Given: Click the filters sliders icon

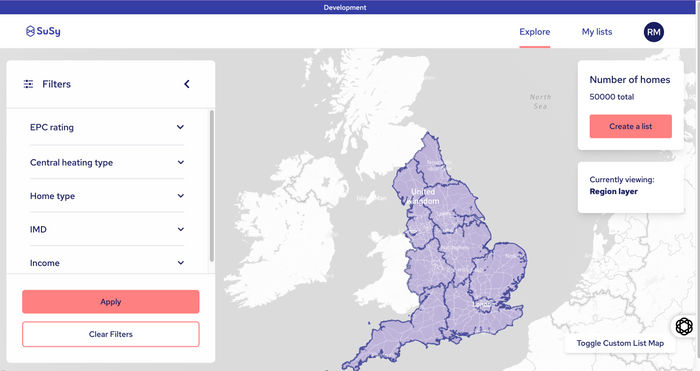Looking at the screenshot, I should [x=28, y=84].
